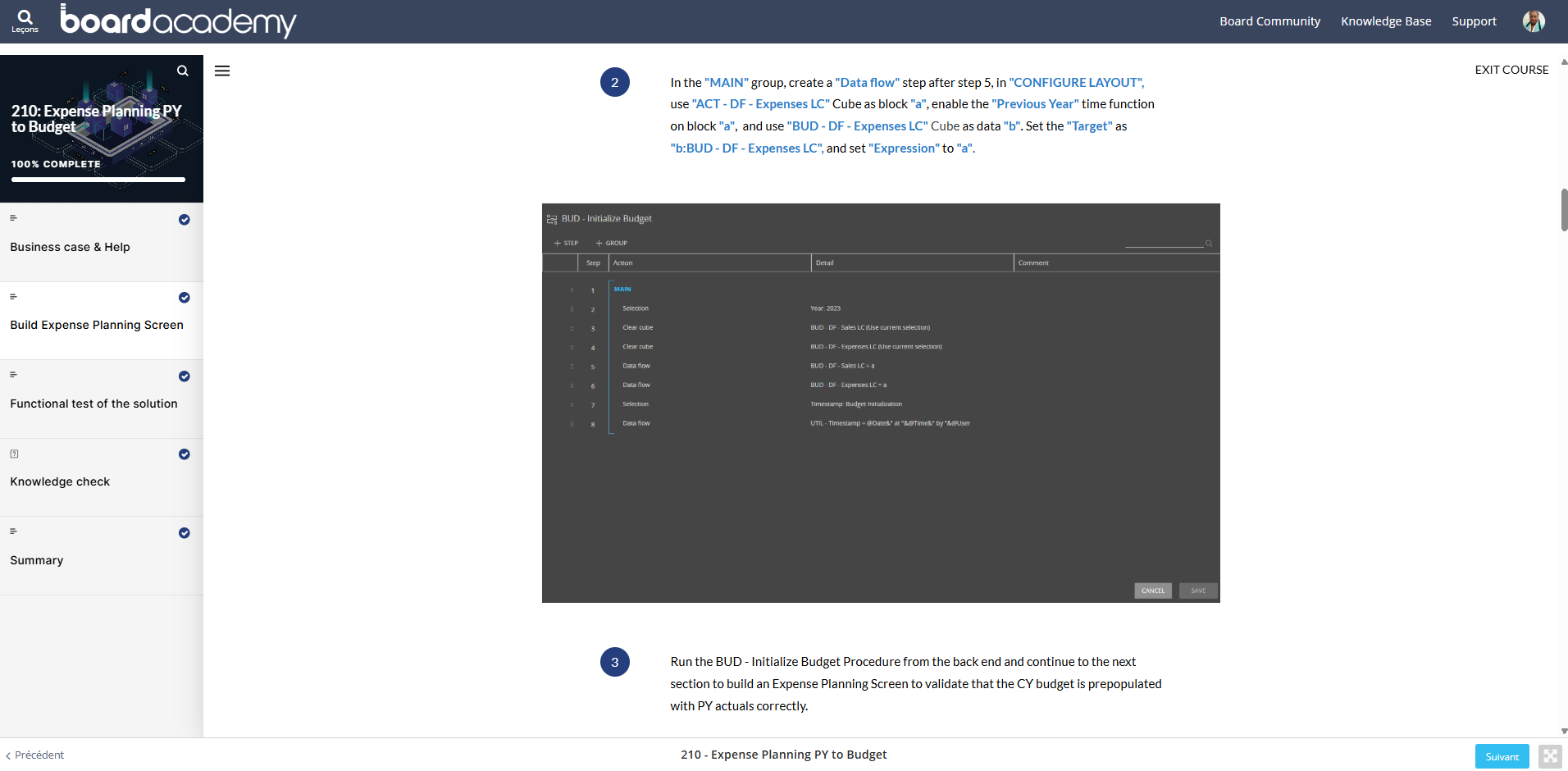The width and height of the screenshot is (1568, 771).
Task: Open Support in top navigation
Action: (1474, 21)
